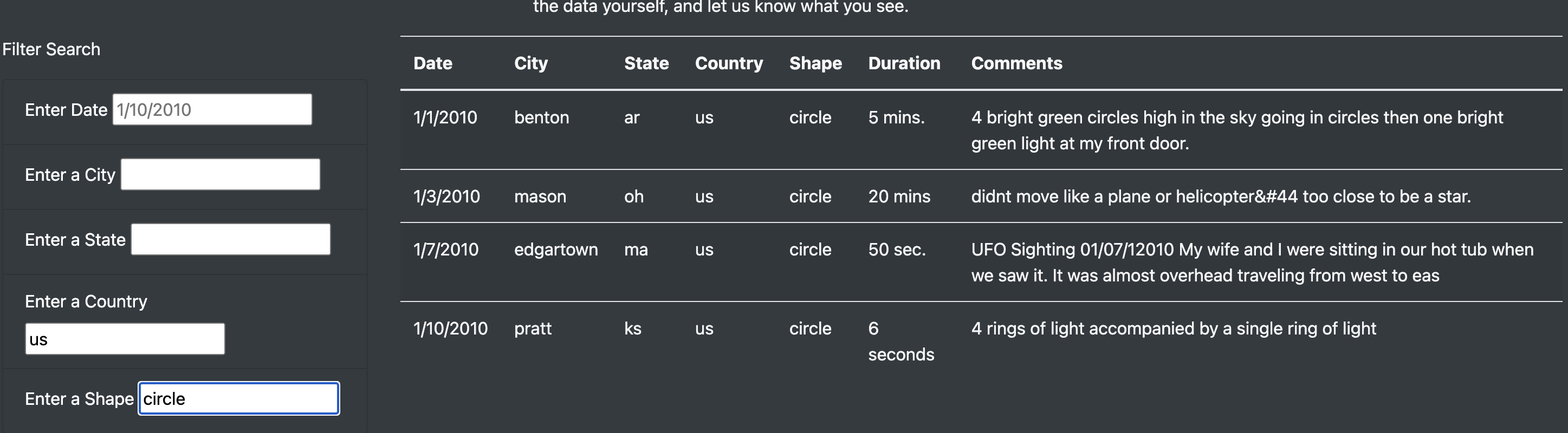Click the Country field containing 'us'

point(125,339)
